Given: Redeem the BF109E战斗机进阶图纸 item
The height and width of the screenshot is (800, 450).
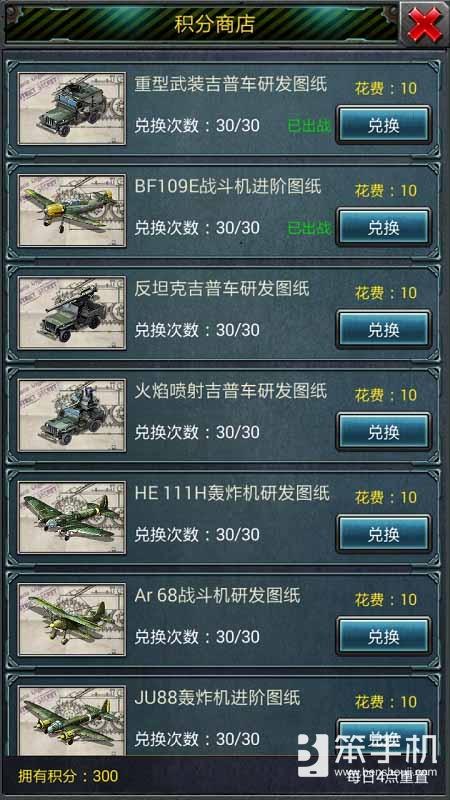Looking at the screenshot, I should pyautogui.click(x=383, y=227).
